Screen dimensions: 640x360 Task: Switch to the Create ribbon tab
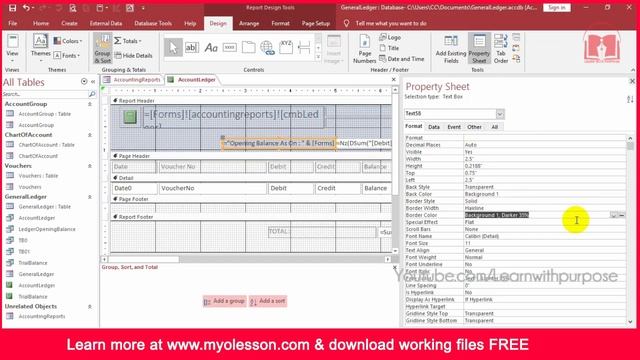pyautogui.click(x=69, y=23)
